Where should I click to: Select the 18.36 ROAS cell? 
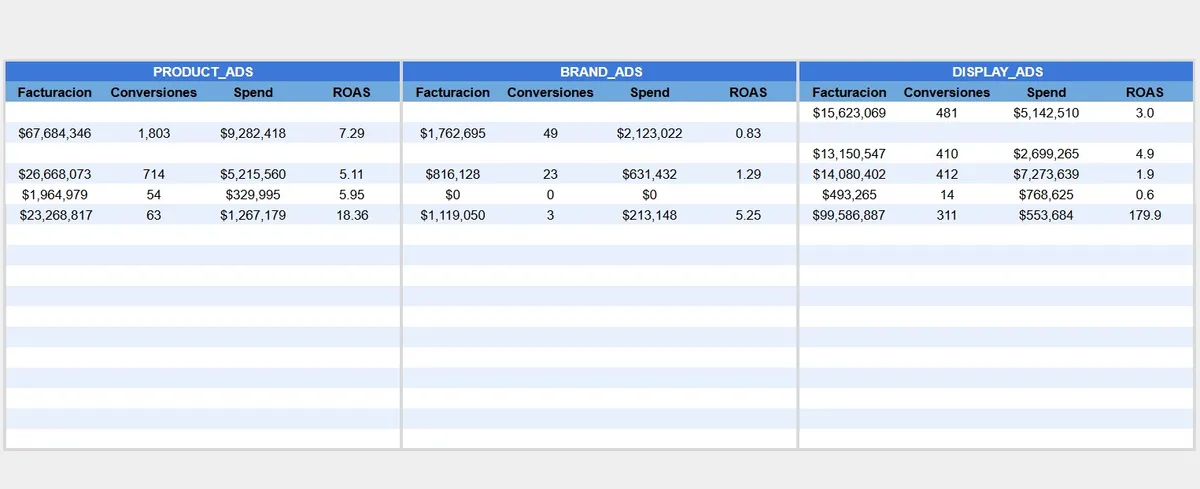point(352,215)
